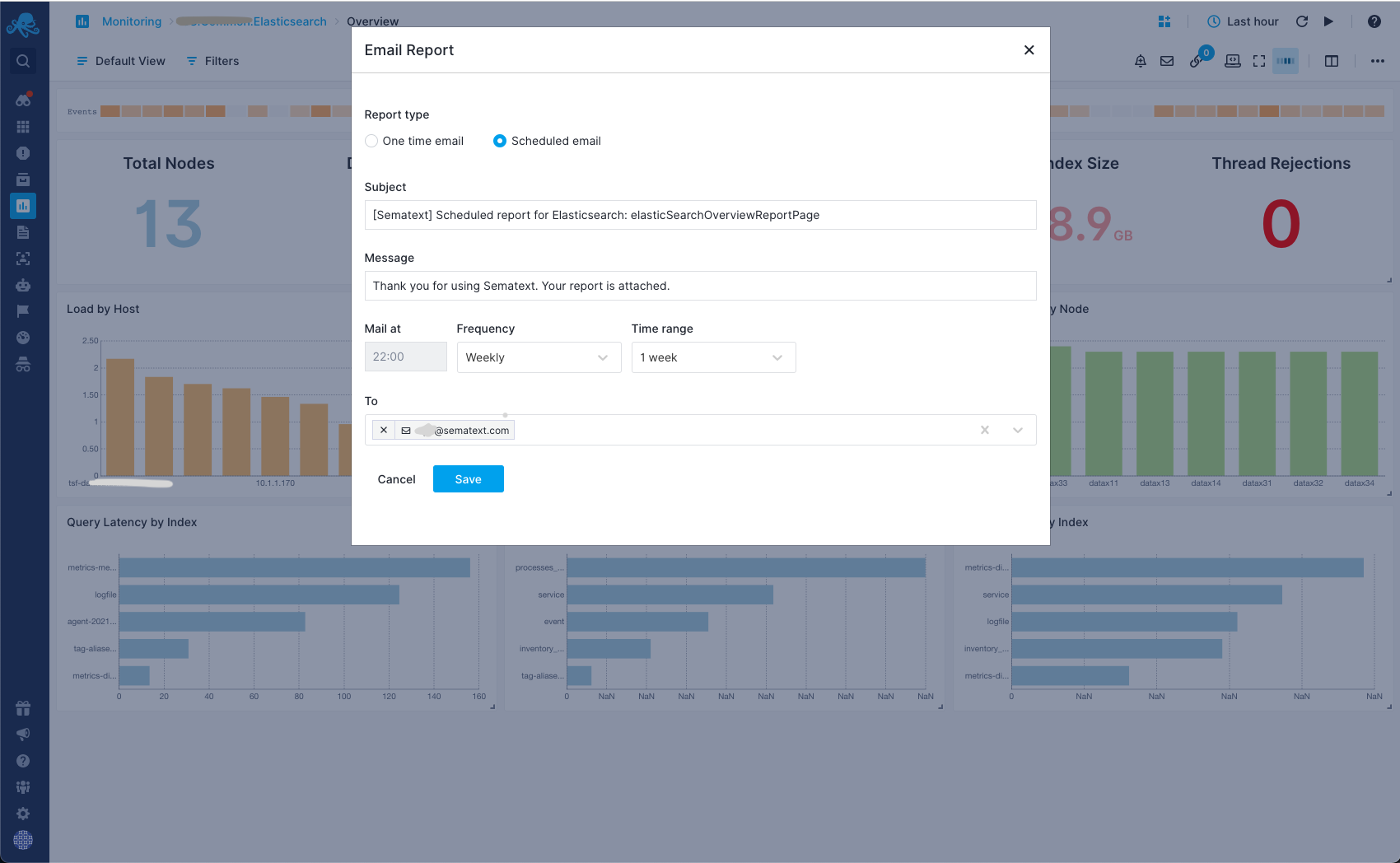Click the Monitoring breadcrumb link

click(x=132, y=21)
